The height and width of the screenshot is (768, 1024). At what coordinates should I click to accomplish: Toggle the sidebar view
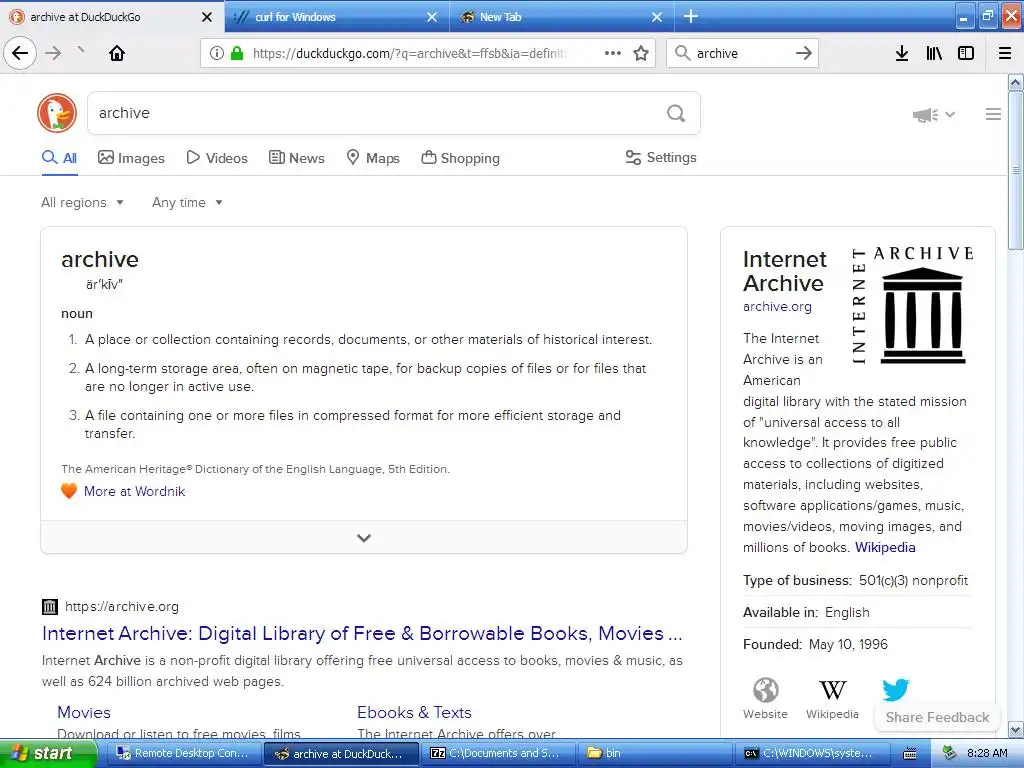966,54
